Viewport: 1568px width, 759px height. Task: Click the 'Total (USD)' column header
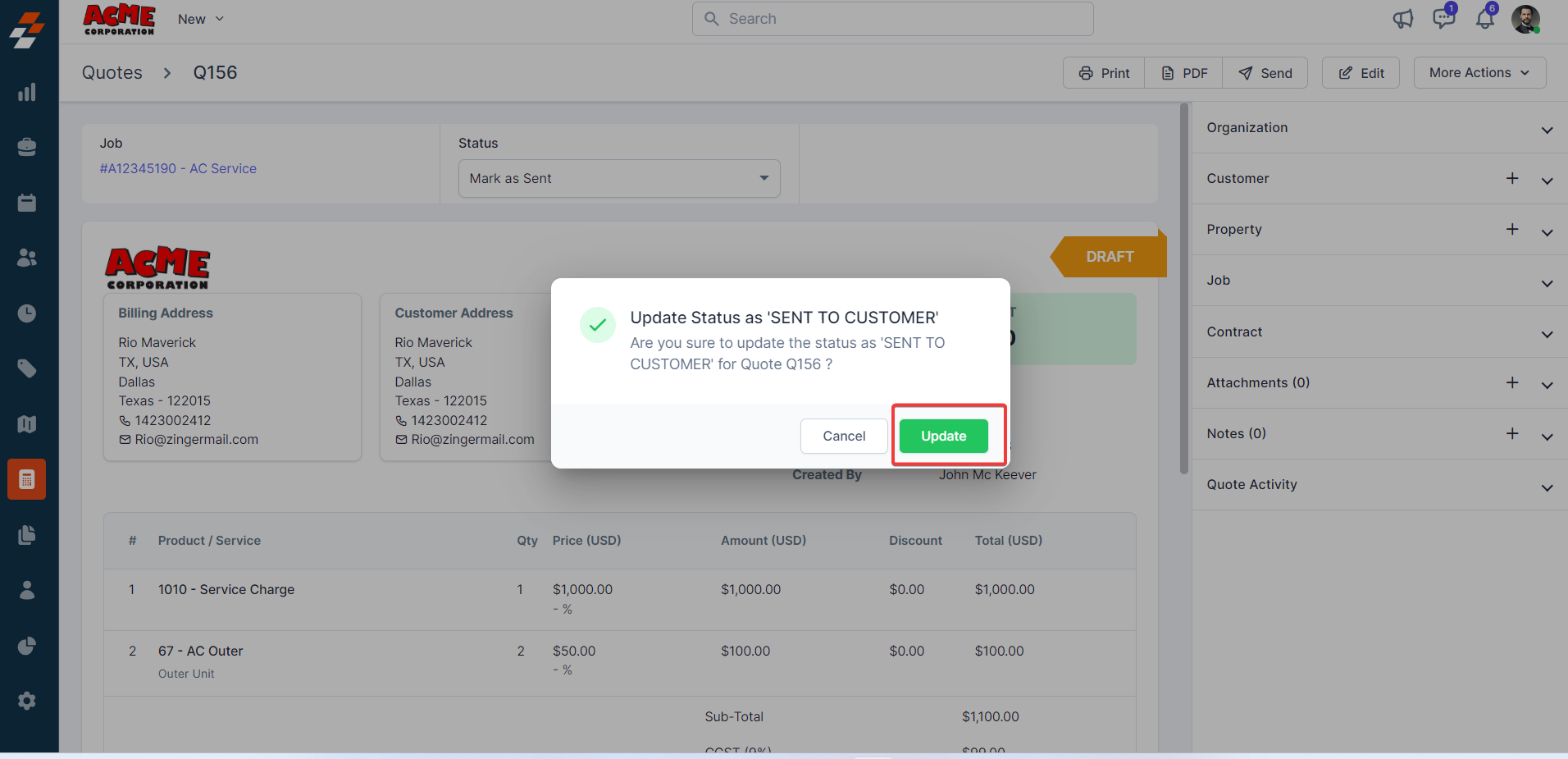(1009, 540)
